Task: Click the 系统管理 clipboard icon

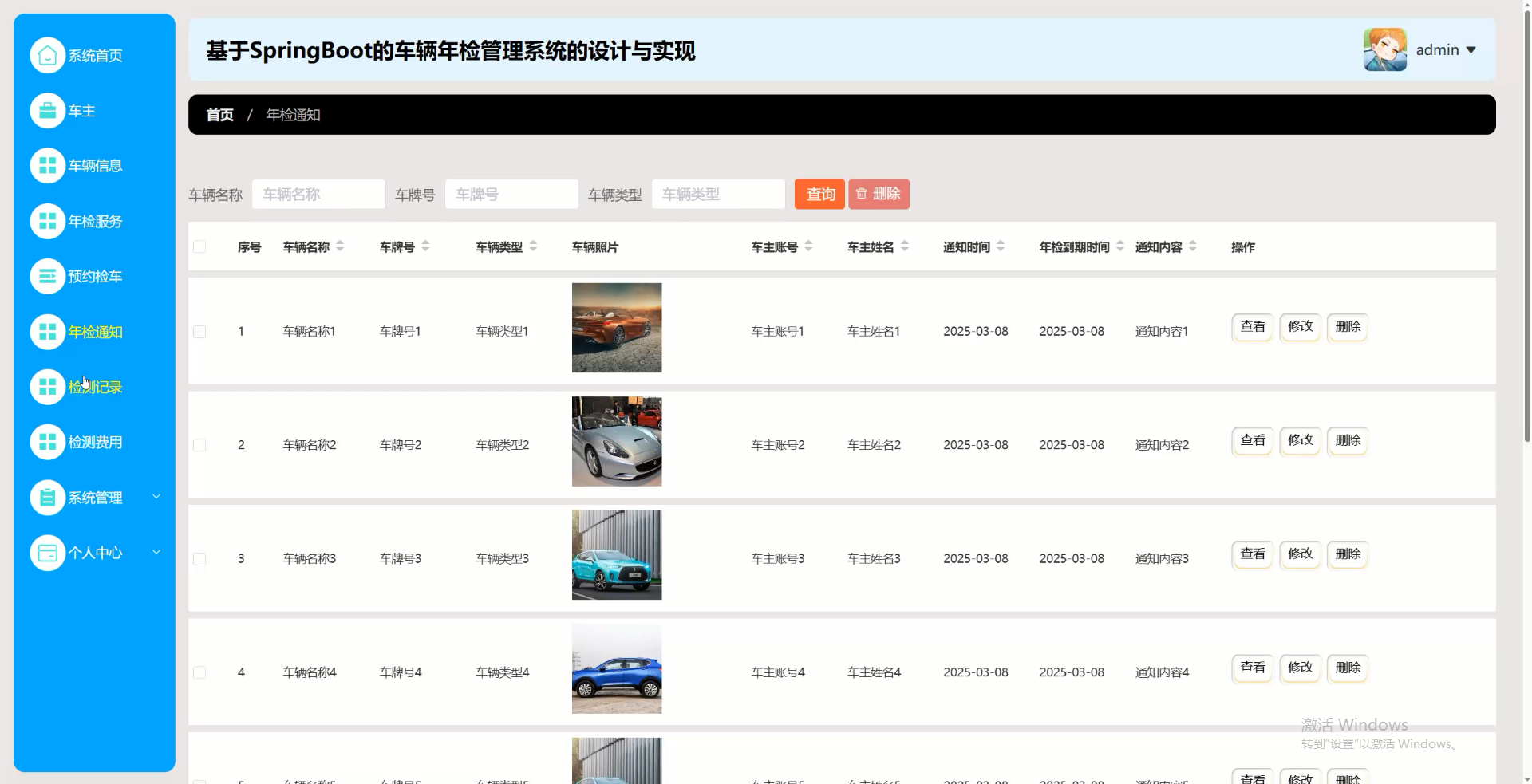Action: (47, 498)
